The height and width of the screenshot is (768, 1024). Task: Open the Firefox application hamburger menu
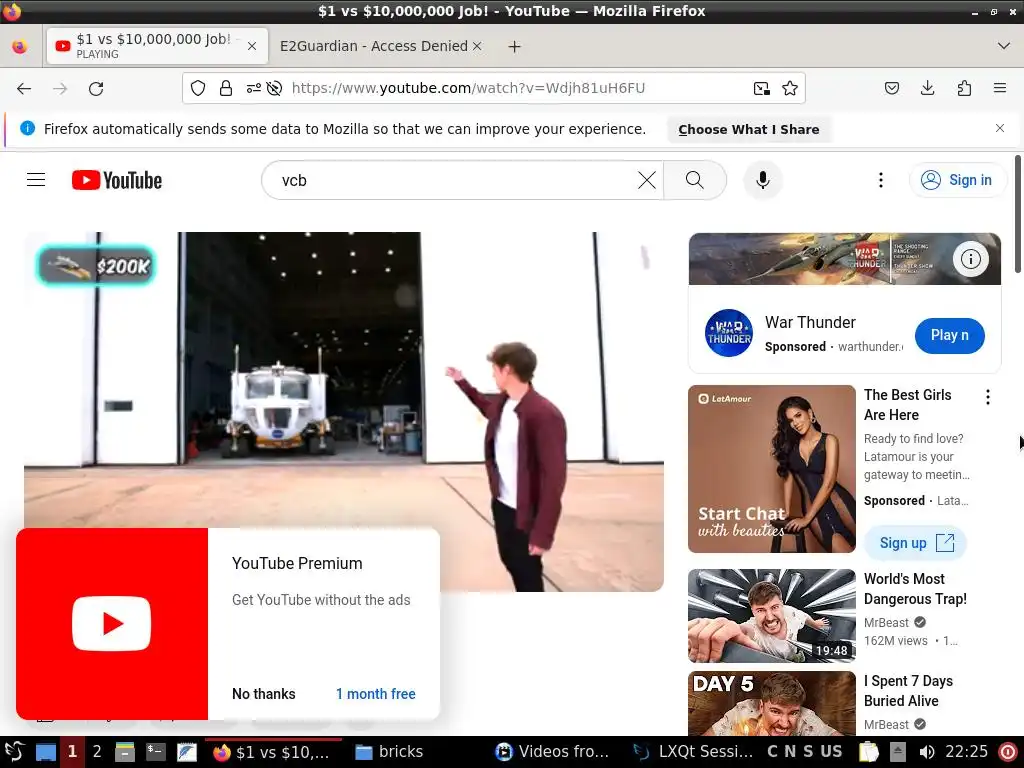pos(1000,88)
